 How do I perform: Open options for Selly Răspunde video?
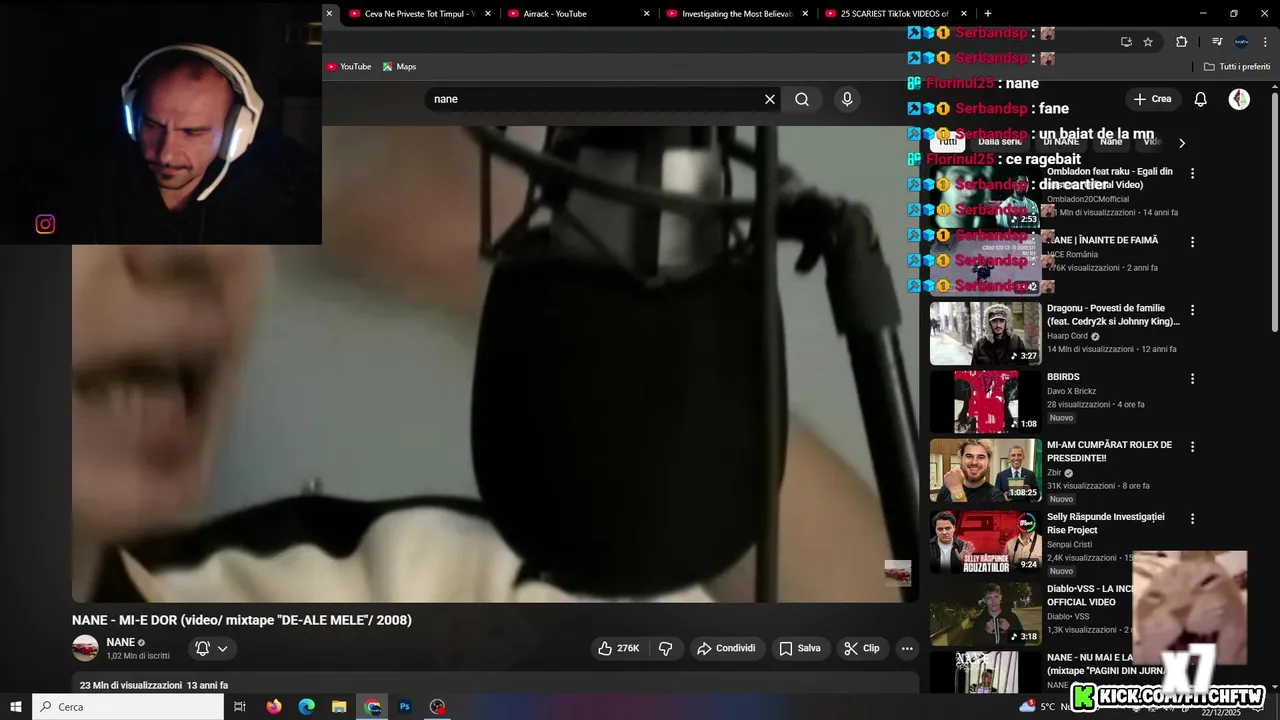click(1192, 518)
